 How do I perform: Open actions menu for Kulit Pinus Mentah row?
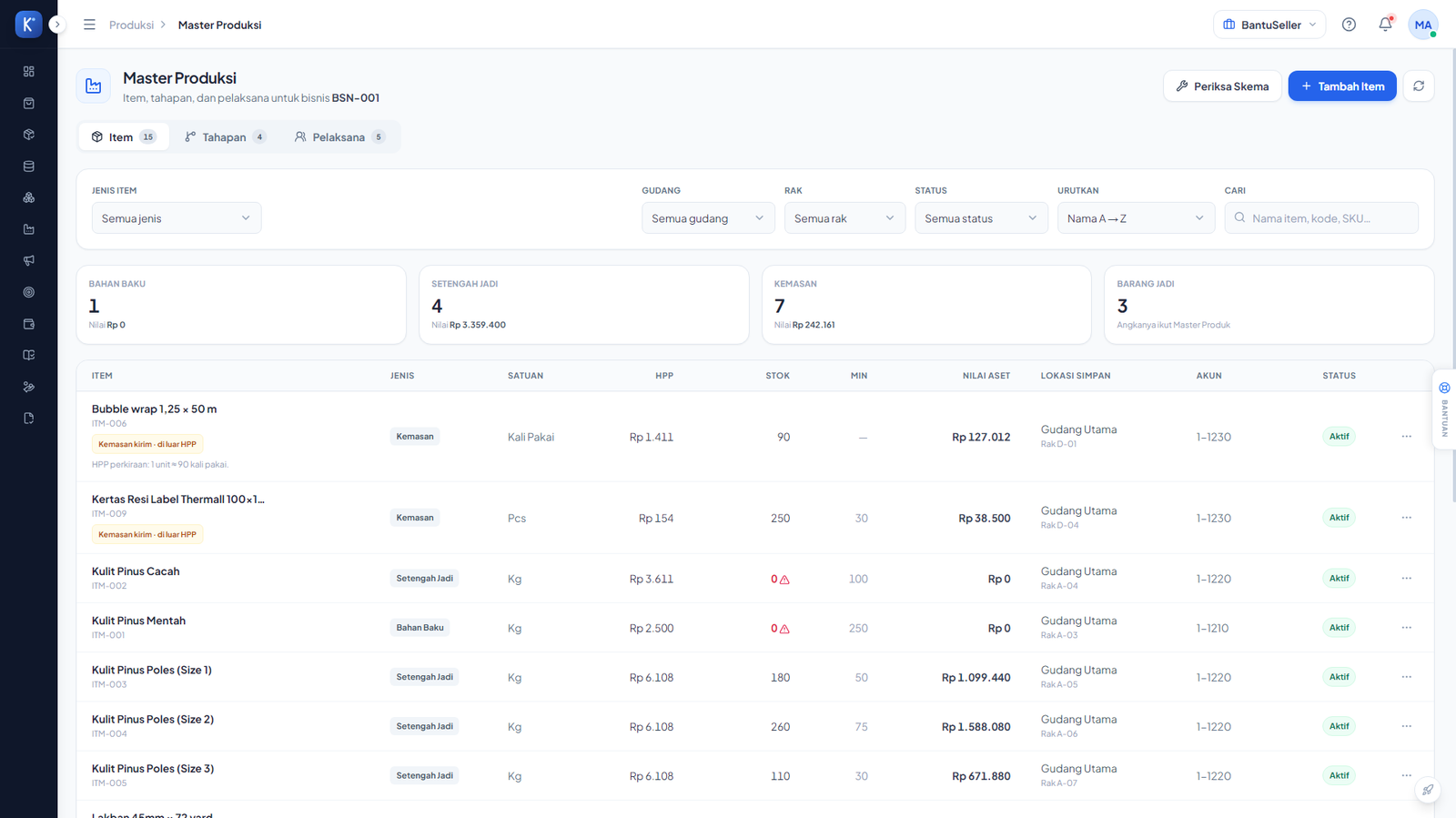pyautogui.click(x=1406, y=628)
